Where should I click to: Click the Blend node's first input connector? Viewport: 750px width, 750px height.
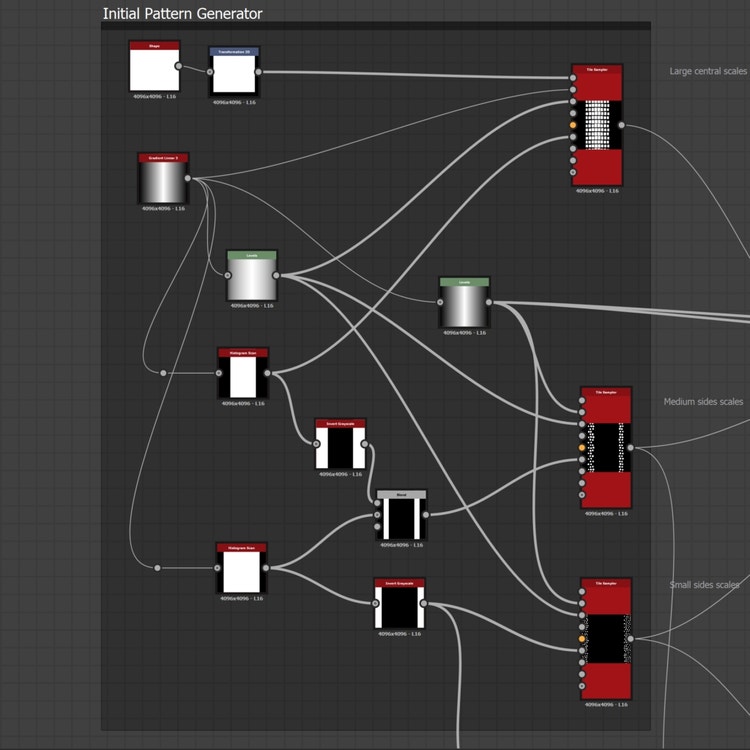[377, 503]
